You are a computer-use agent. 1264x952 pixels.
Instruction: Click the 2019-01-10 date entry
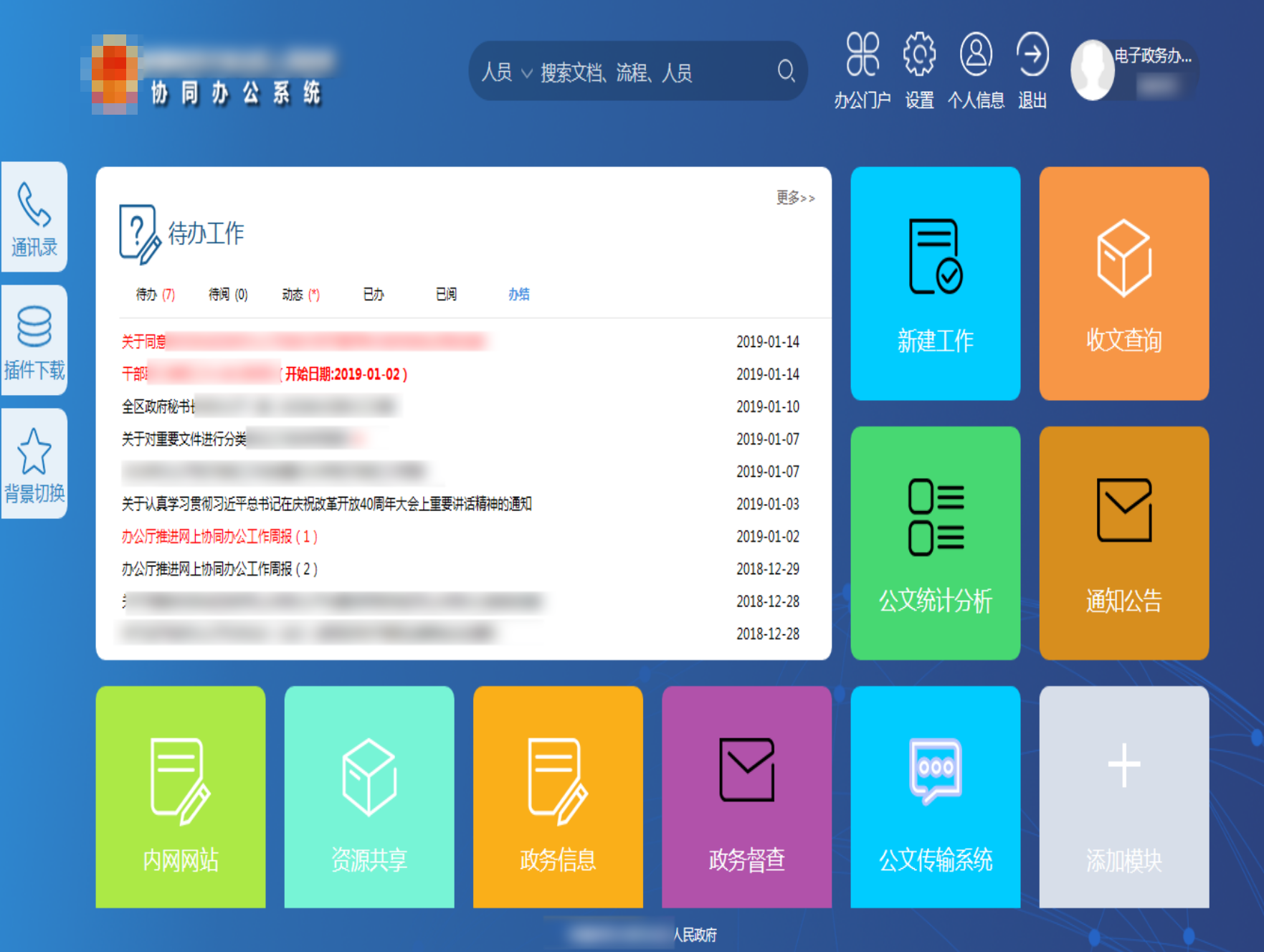pos(767,406)
